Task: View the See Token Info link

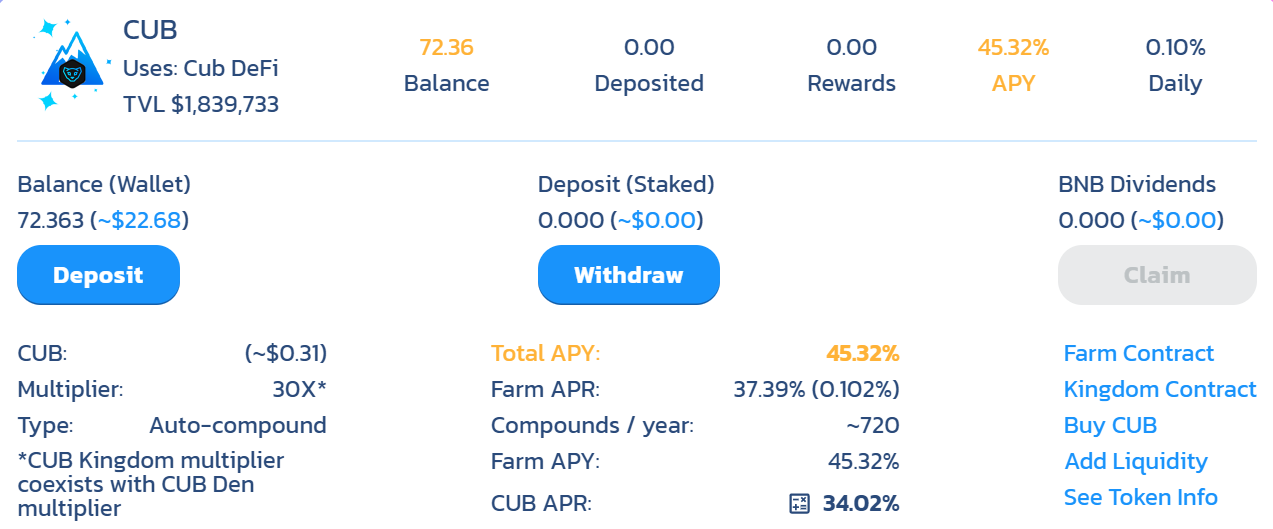Action: [x=1141, y=497]
